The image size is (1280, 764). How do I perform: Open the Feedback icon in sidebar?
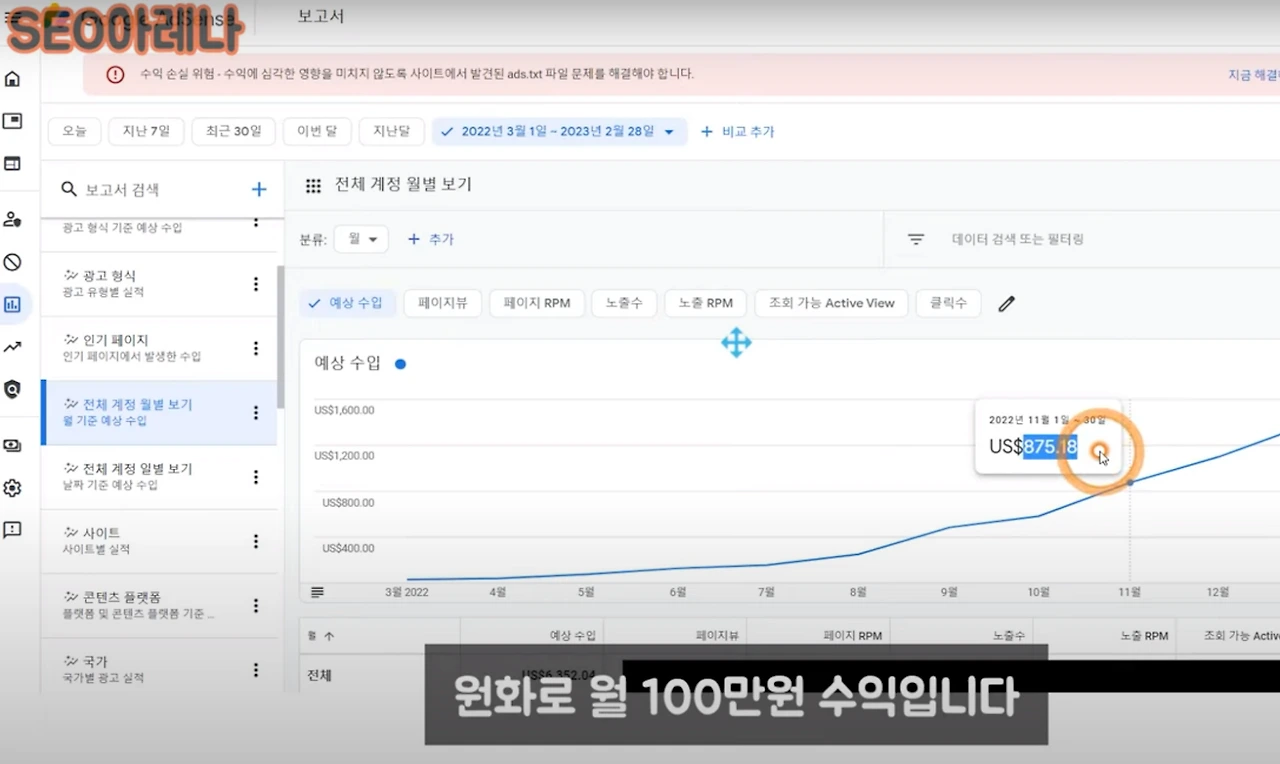point(13,530)
